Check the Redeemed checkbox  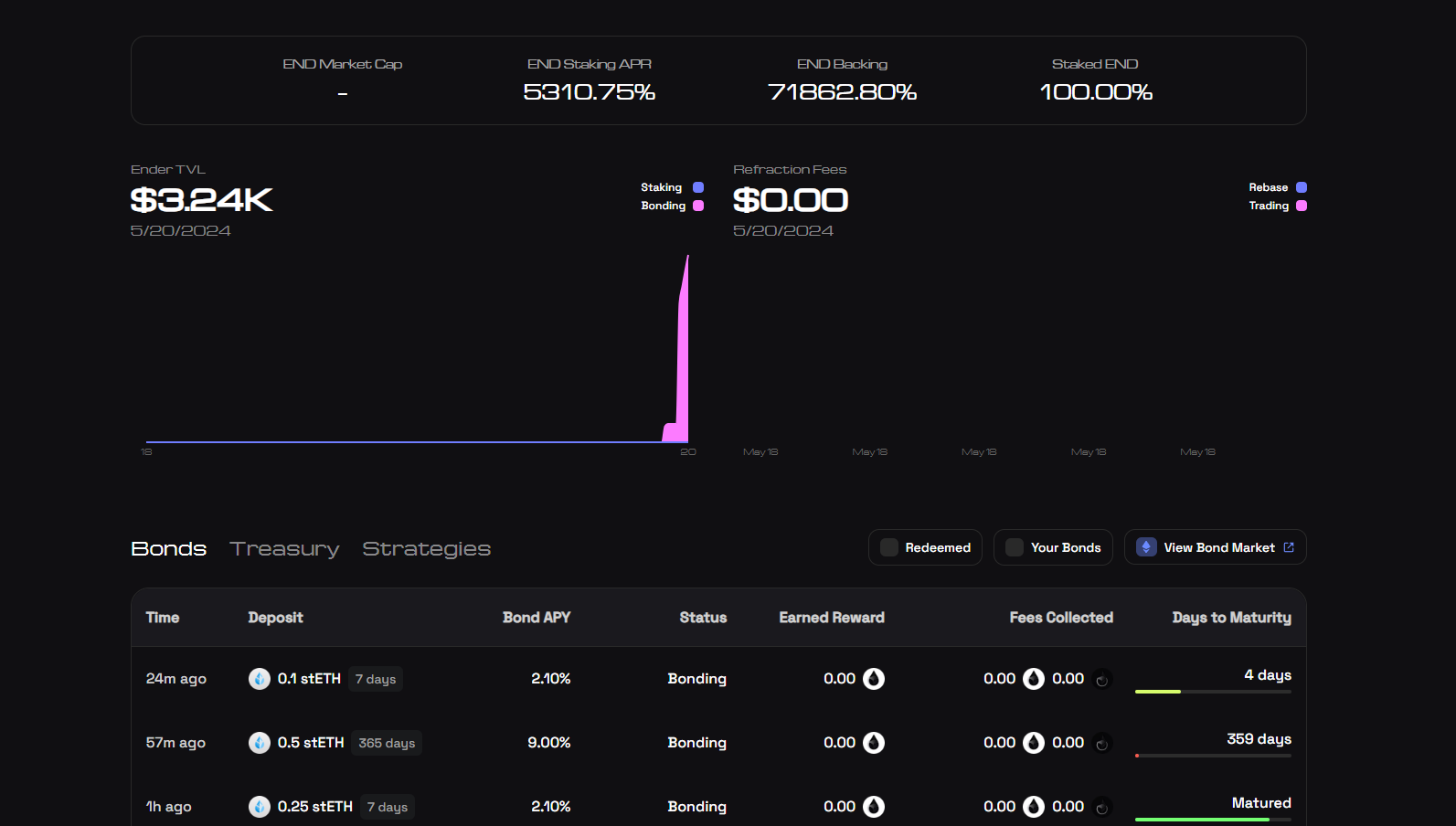click(x=888, y=547)
